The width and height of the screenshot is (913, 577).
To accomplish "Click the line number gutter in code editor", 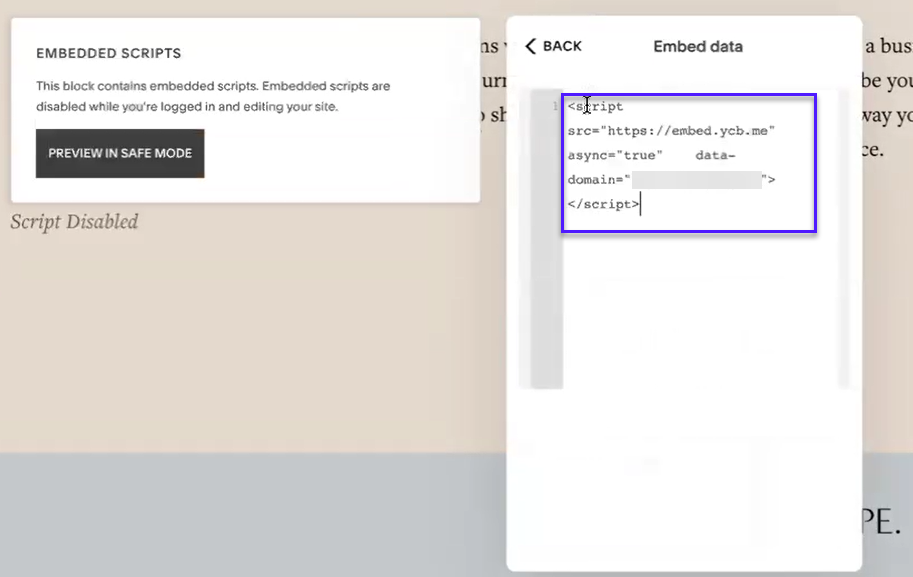I will click(546, 239).
